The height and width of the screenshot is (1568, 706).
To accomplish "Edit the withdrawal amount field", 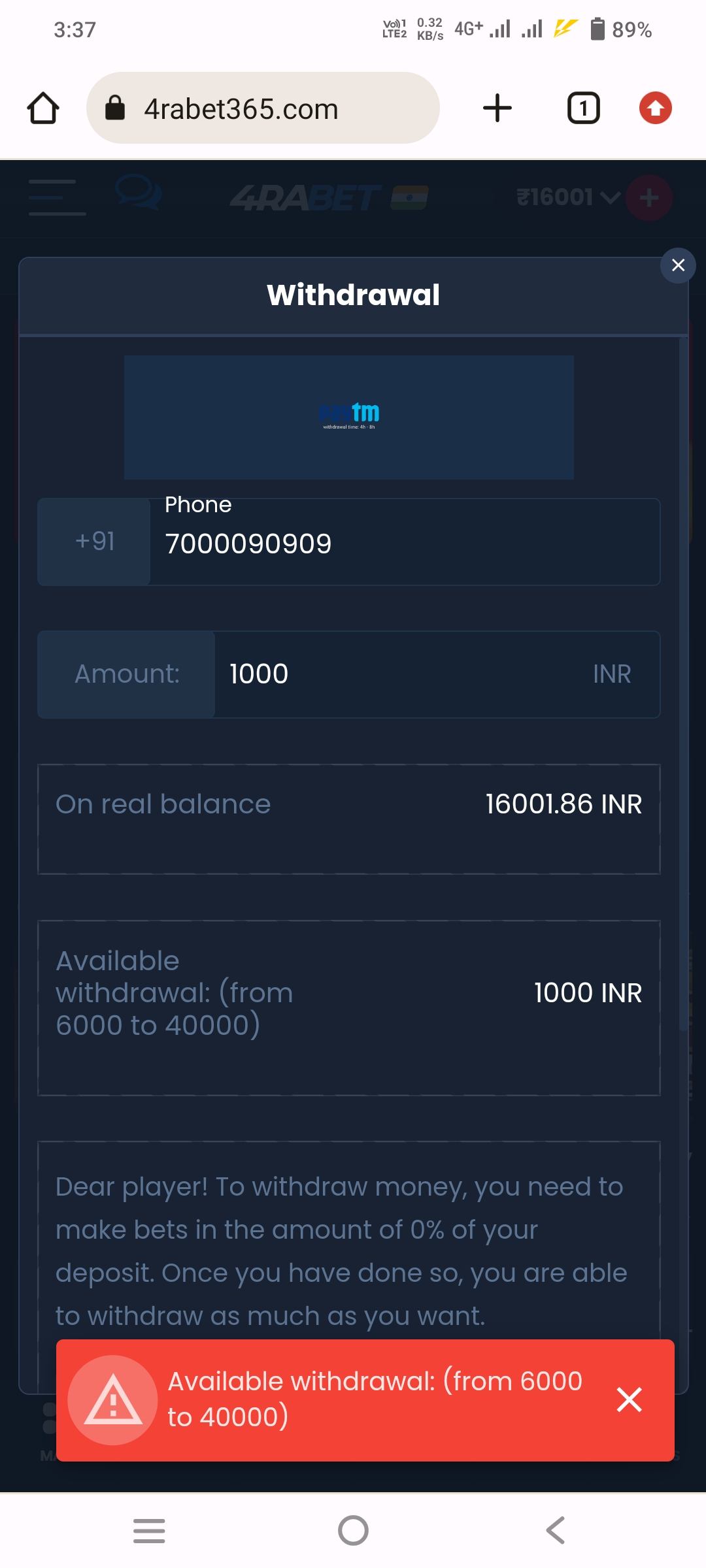I will click(405, 674).
